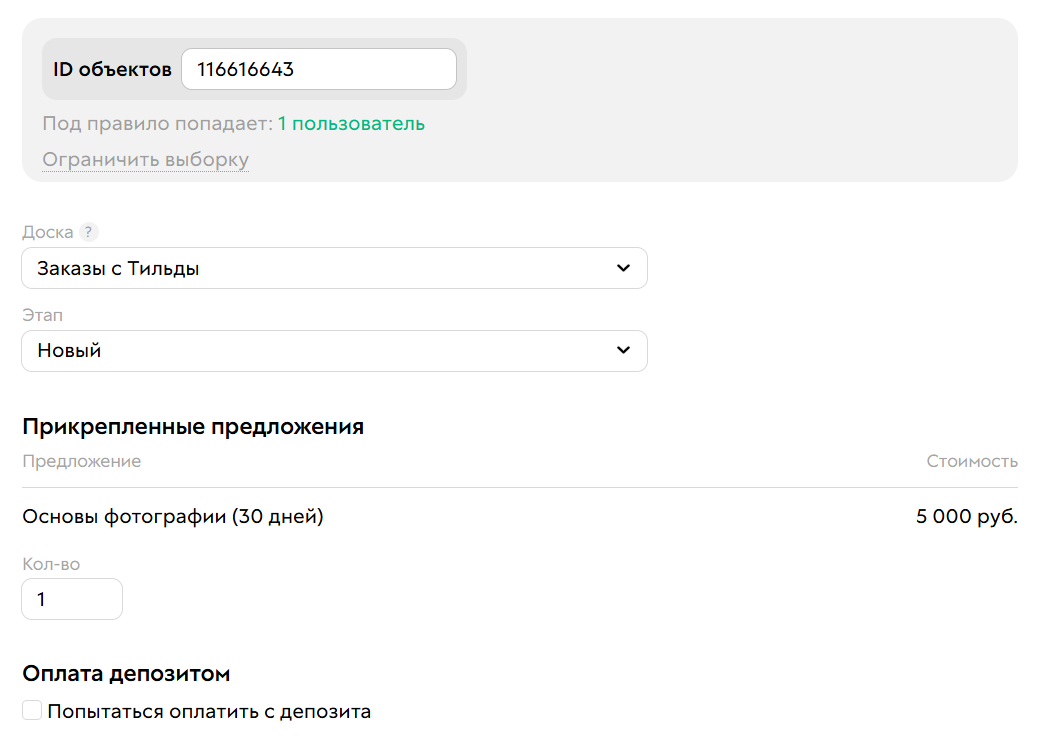This screenshot has width=1045, height=747.
Task: Select the ID объектов input field
Action: pyautogui.click(x=318, y=68)
